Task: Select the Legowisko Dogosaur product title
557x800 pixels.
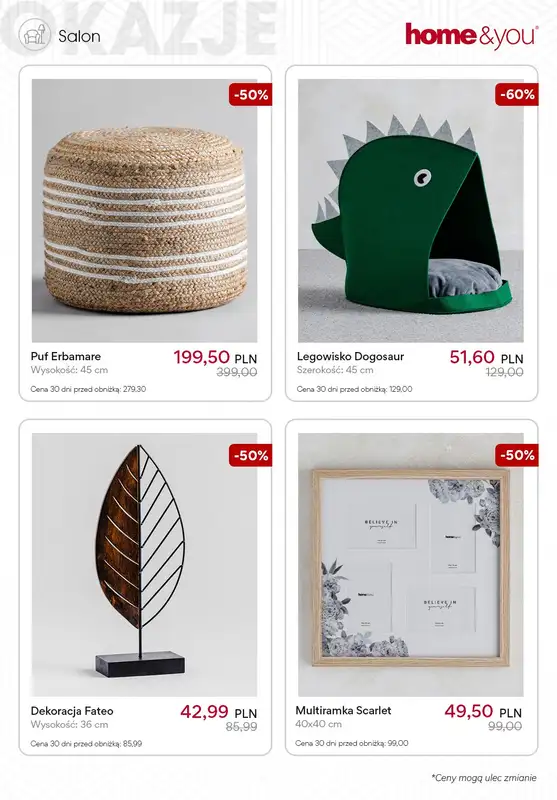Action: point(350,357)
